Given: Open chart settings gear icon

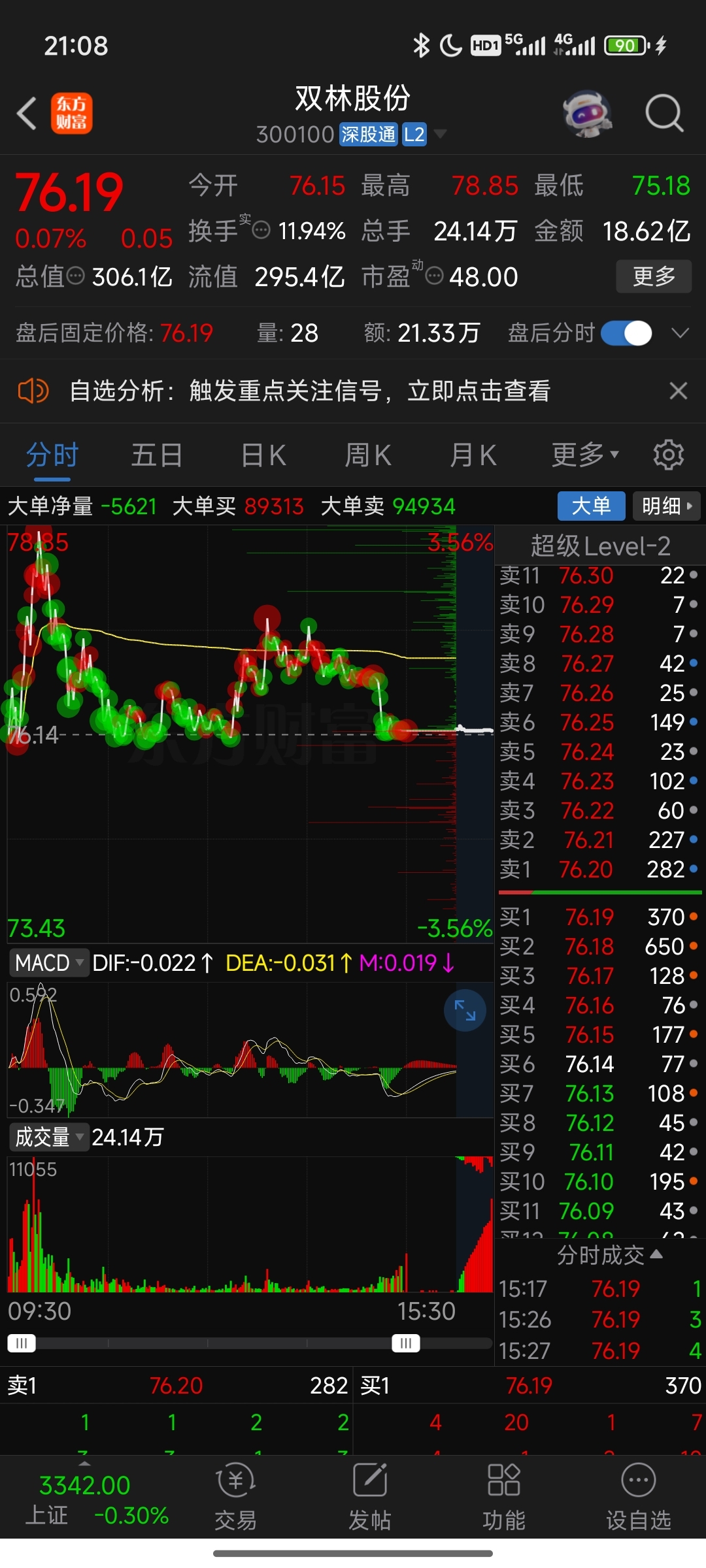Looking at the screenshot, I should point(669,455).
